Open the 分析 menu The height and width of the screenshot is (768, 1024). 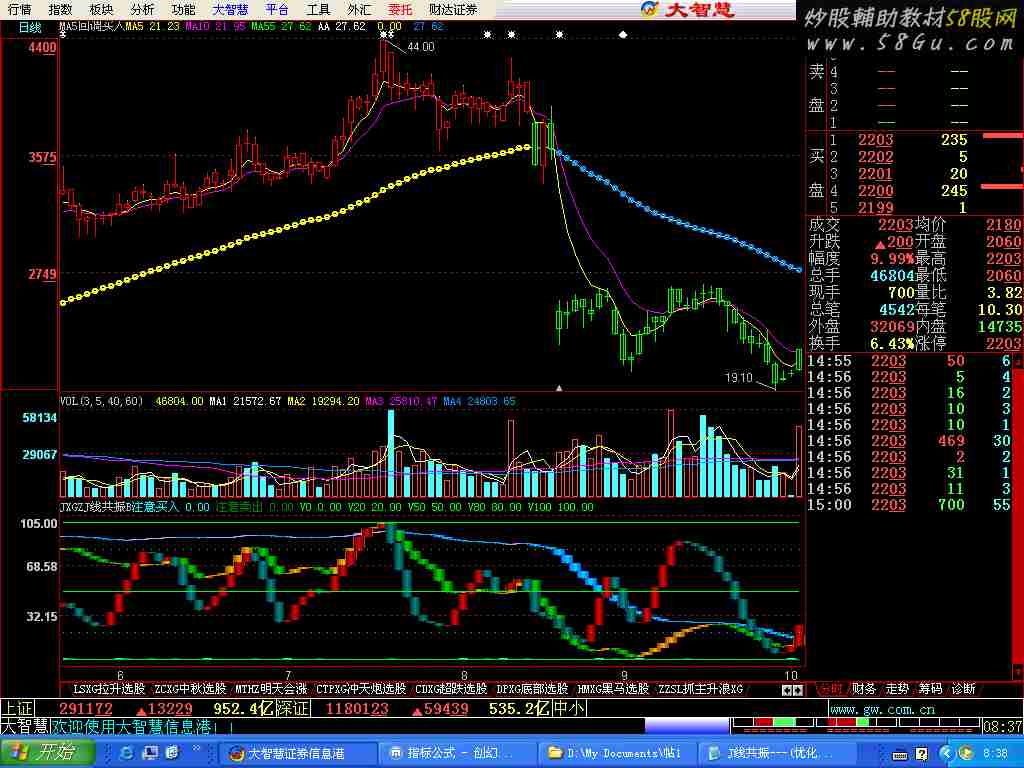click(142, 9)
